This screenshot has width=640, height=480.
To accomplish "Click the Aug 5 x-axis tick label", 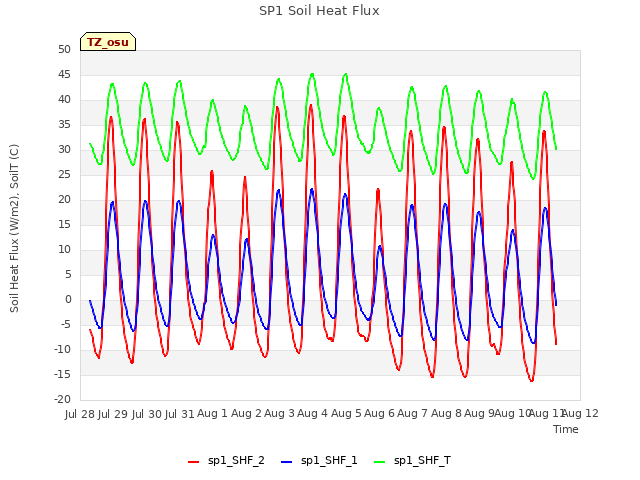I will 346,413.
